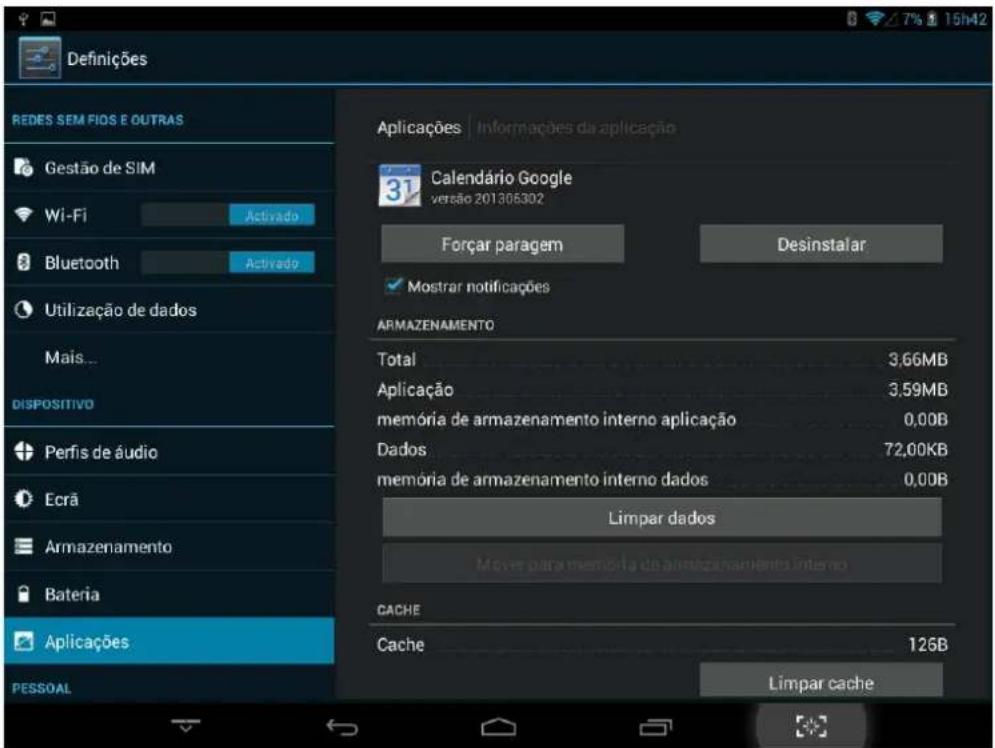995x748 pixels.
Task: Toggle the Bluetooth Activado switch
Action: click(228, 263)
